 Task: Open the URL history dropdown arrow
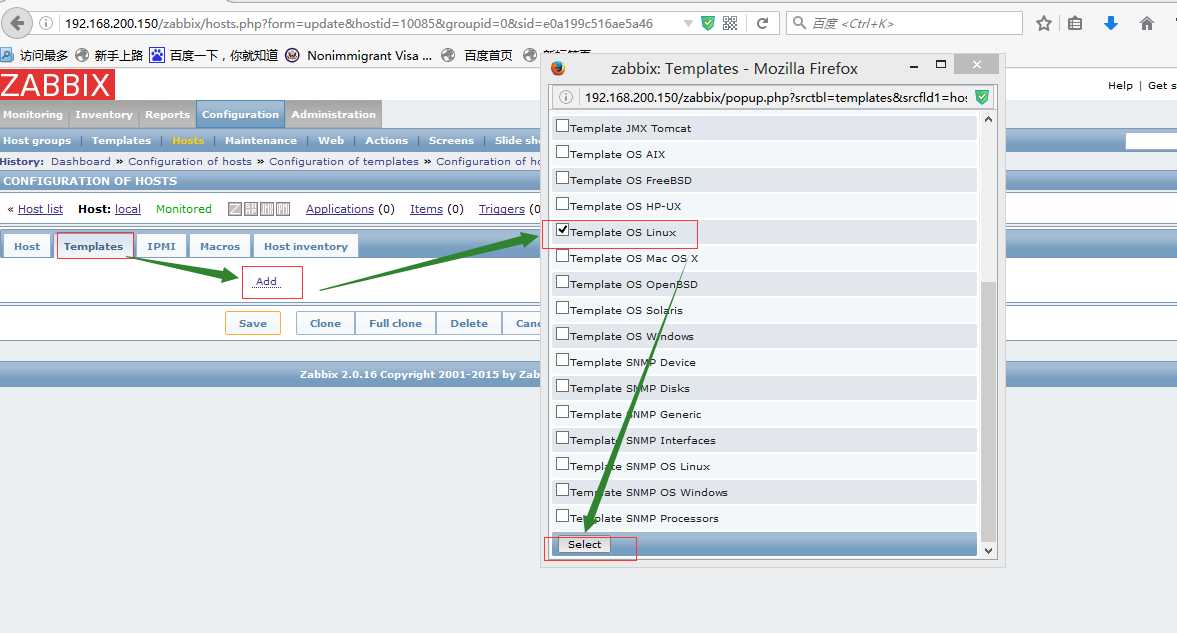pos(688,23)
